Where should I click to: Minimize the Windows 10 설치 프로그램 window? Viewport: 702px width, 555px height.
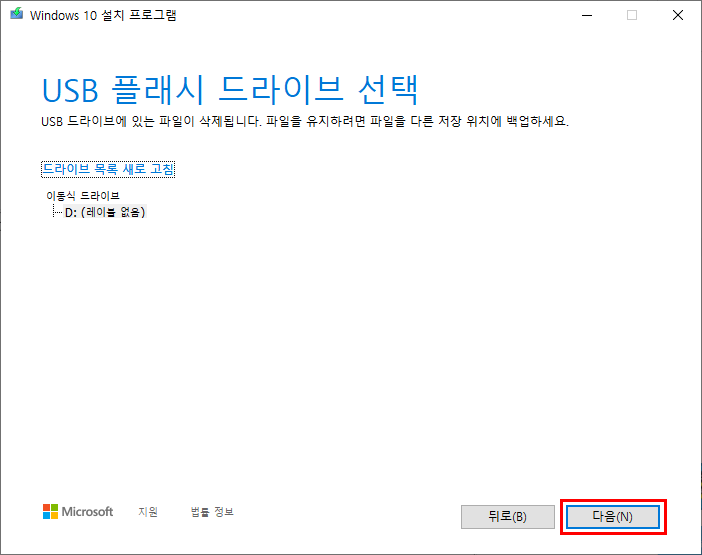(x=587, y=15)
